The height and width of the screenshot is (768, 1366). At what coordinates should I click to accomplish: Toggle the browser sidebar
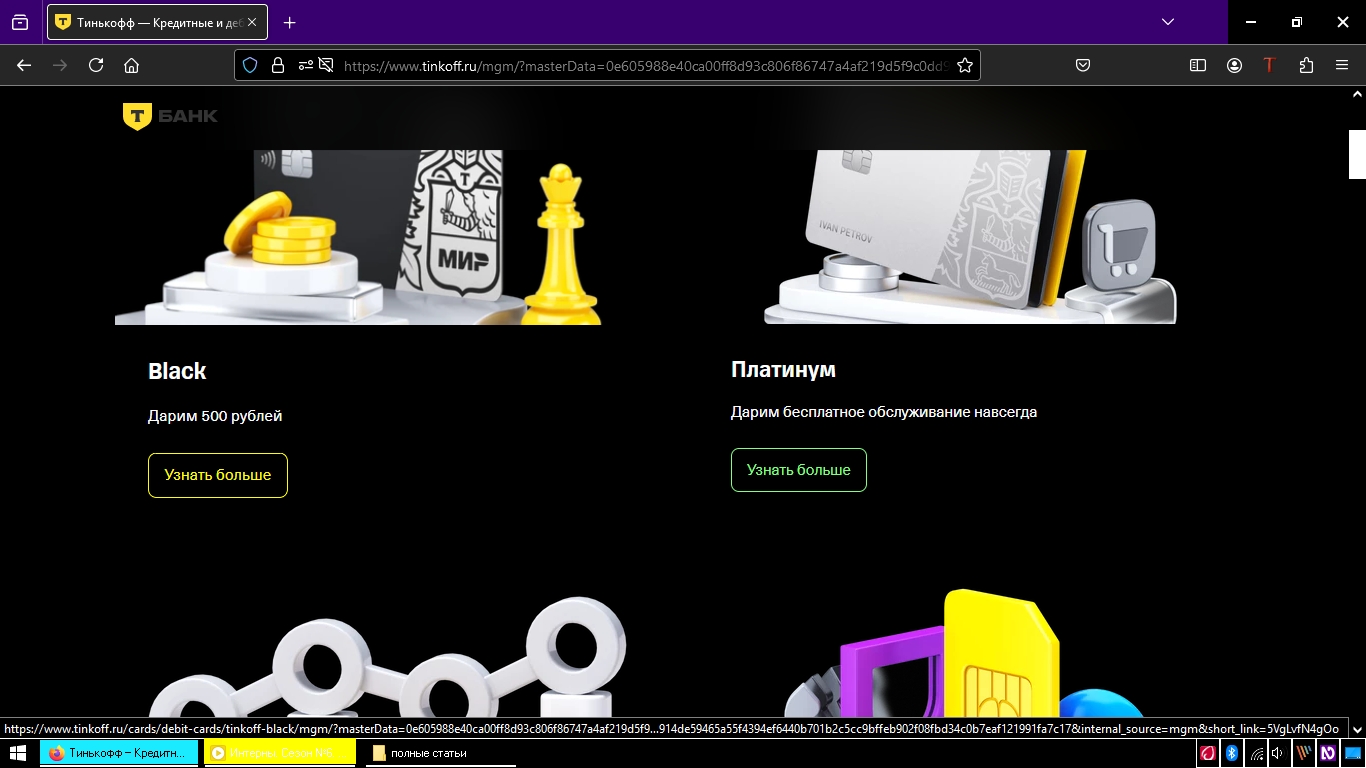coord(1198,65)
